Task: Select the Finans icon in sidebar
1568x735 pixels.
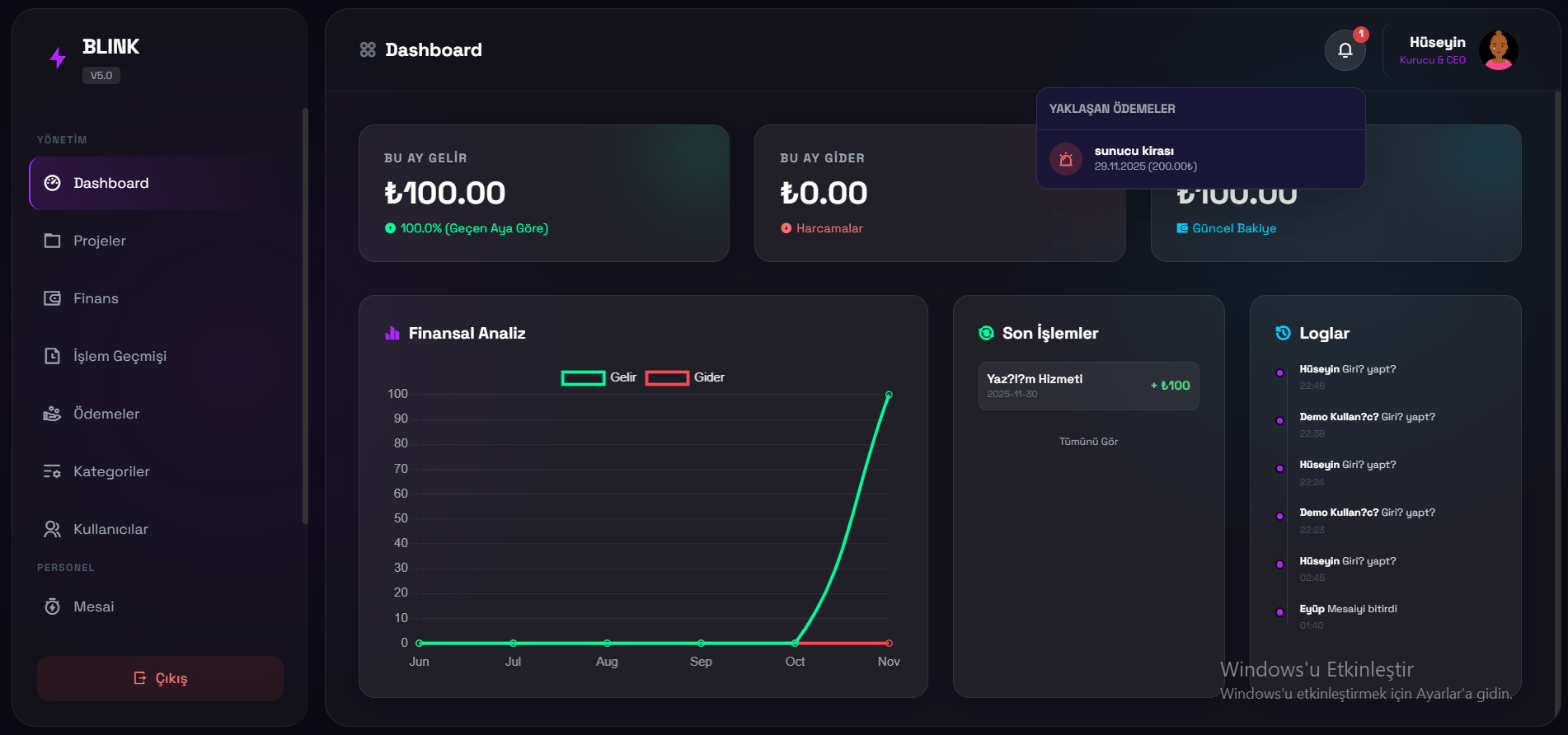Action: pos(52,298)
